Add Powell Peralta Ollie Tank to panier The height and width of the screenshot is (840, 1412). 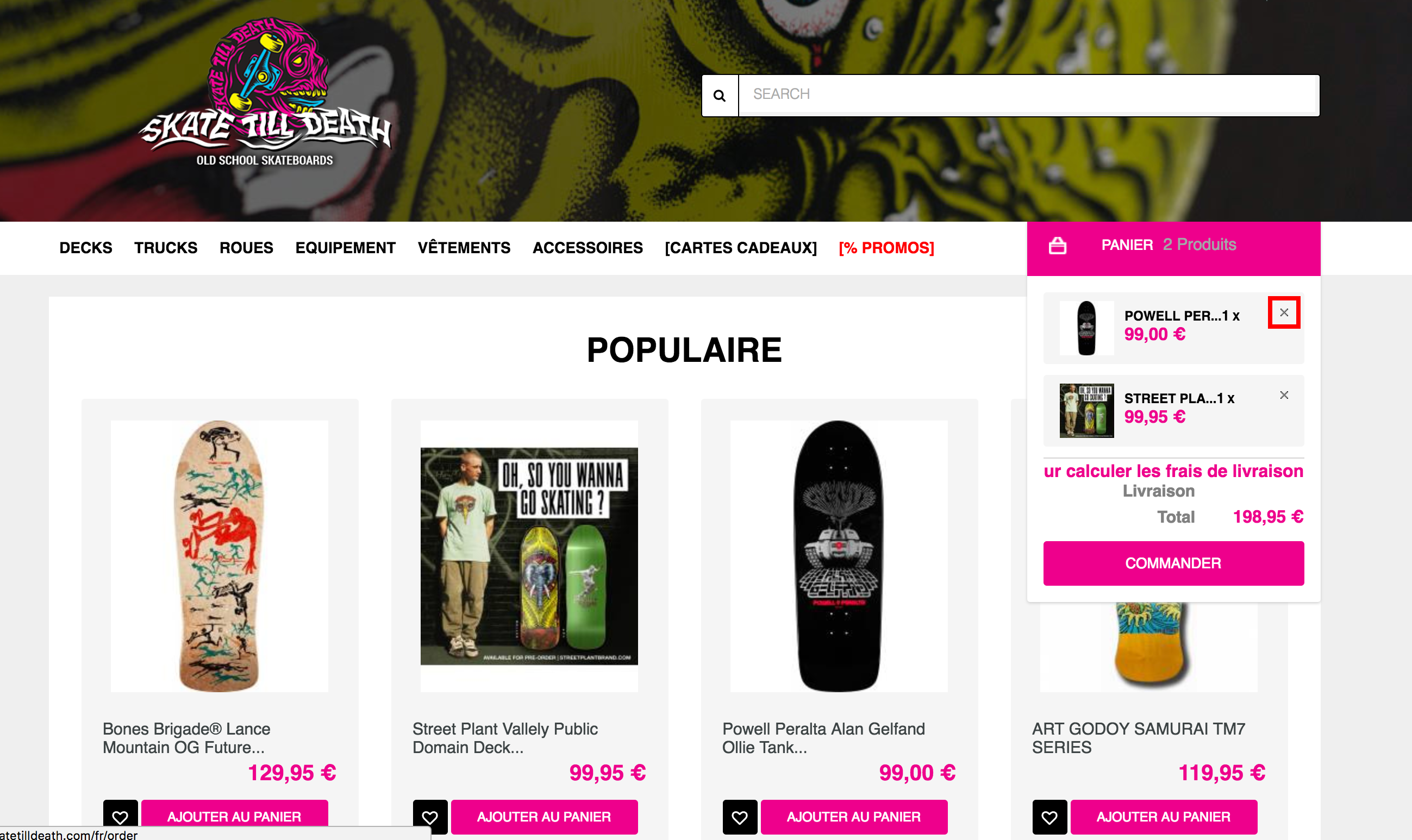(x=854, y=817)
